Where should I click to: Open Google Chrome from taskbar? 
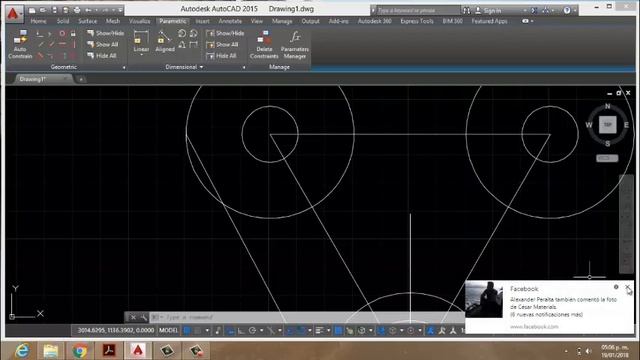point(80,351)
